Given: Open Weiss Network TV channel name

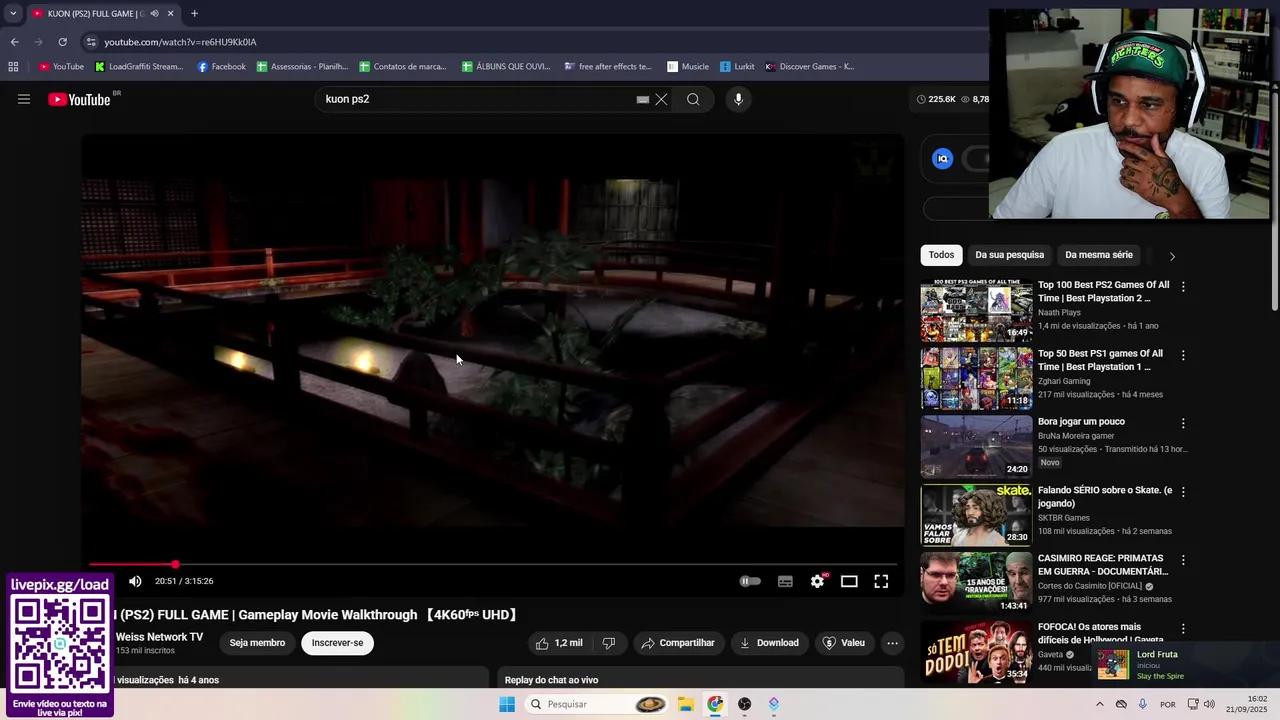Looking at the screenshot, I should 159,637.
